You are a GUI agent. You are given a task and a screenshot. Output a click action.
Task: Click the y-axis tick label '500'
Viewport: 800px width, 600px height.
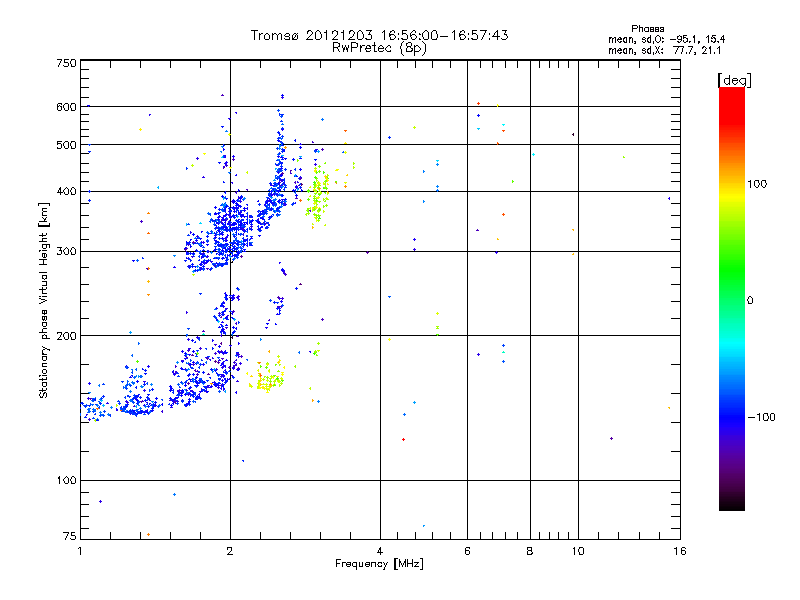click(x=66, y=145)
